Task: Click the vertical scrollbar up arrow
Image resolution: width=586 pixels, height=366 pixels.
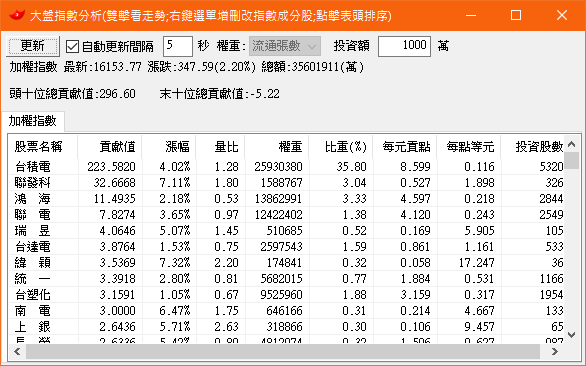Action: coord(571,144)
